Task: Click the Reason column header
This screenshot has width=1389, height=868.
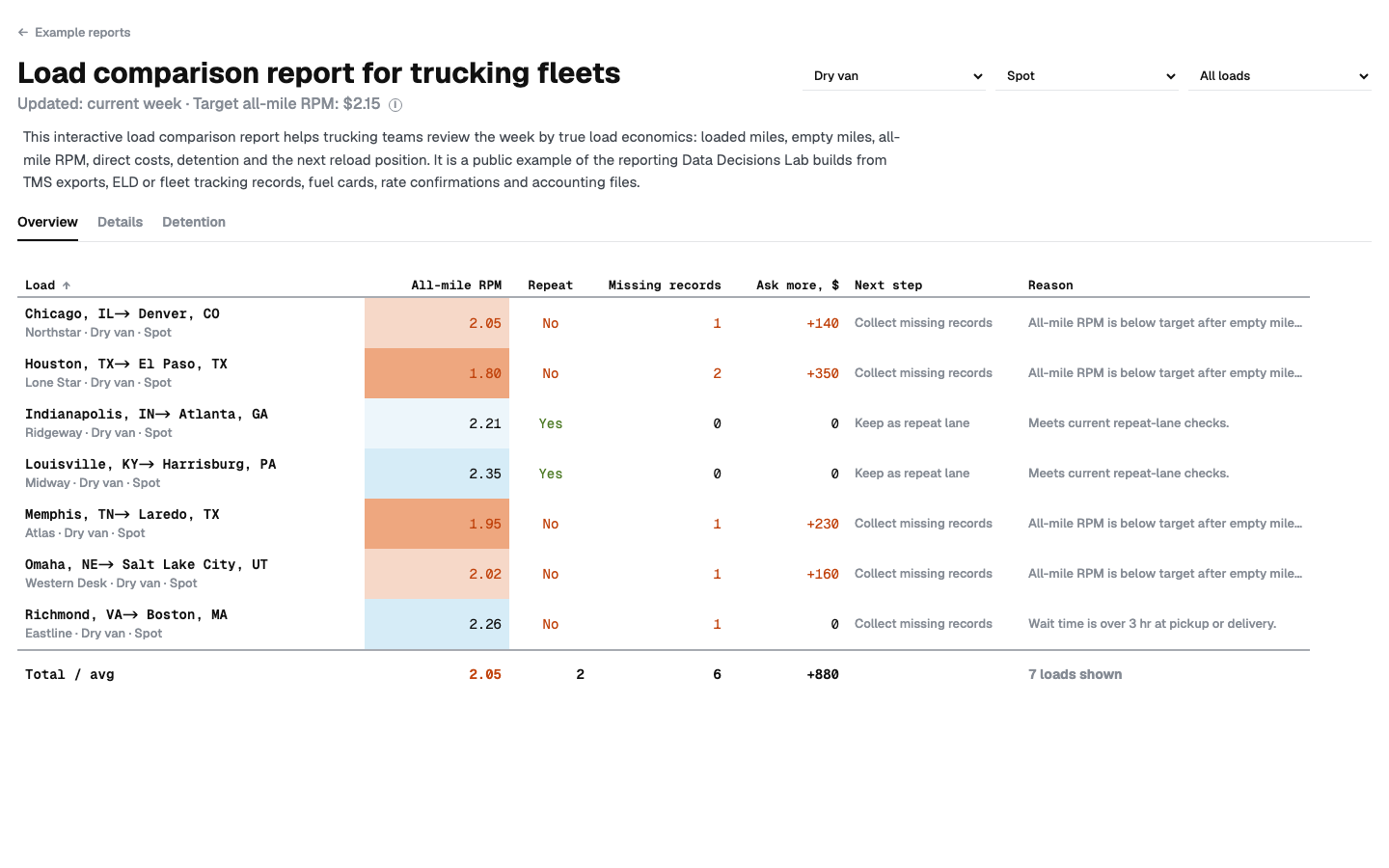Action: pyautogui.click(x=1050, y=285)
